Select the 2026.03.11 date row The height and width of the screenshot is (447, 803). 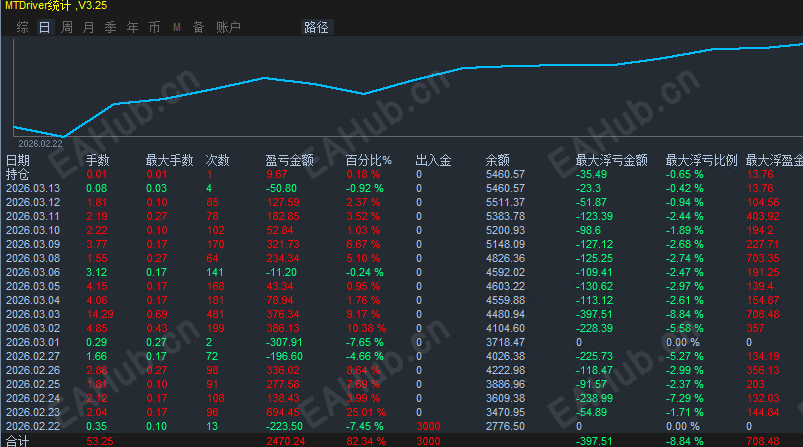coord(33,216)
